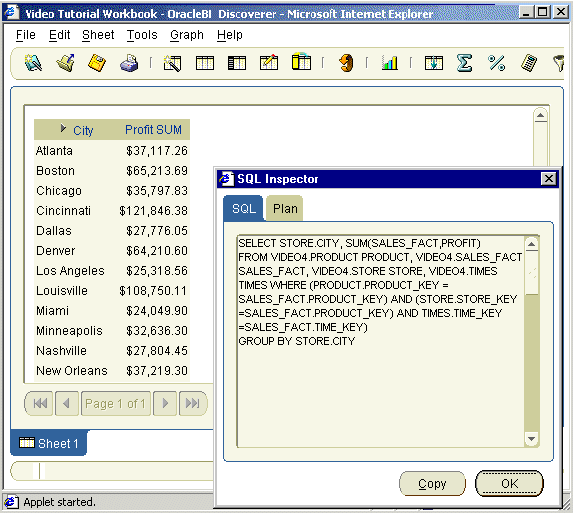Click the Refresh orange arrow icon
The width and height of the screenshot is (573, 513).
coord(346,62)
